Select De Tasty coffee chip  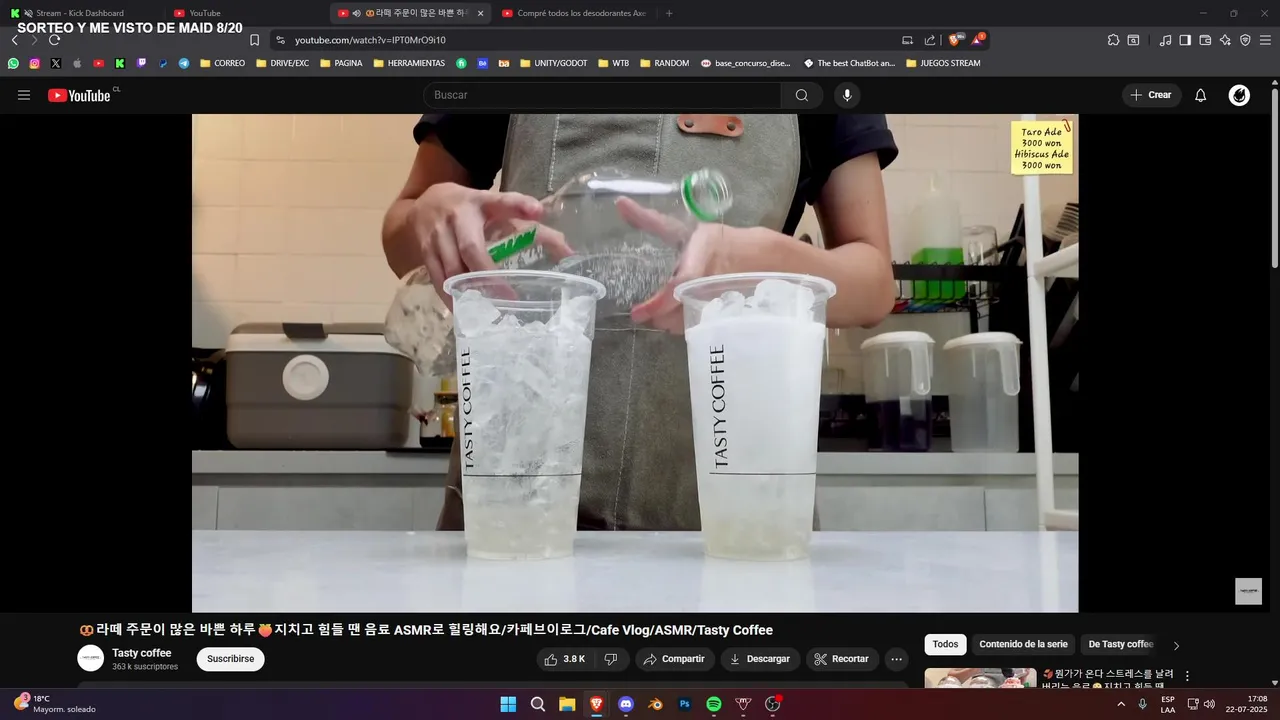pyautogui.click(x=1120, y=645)
